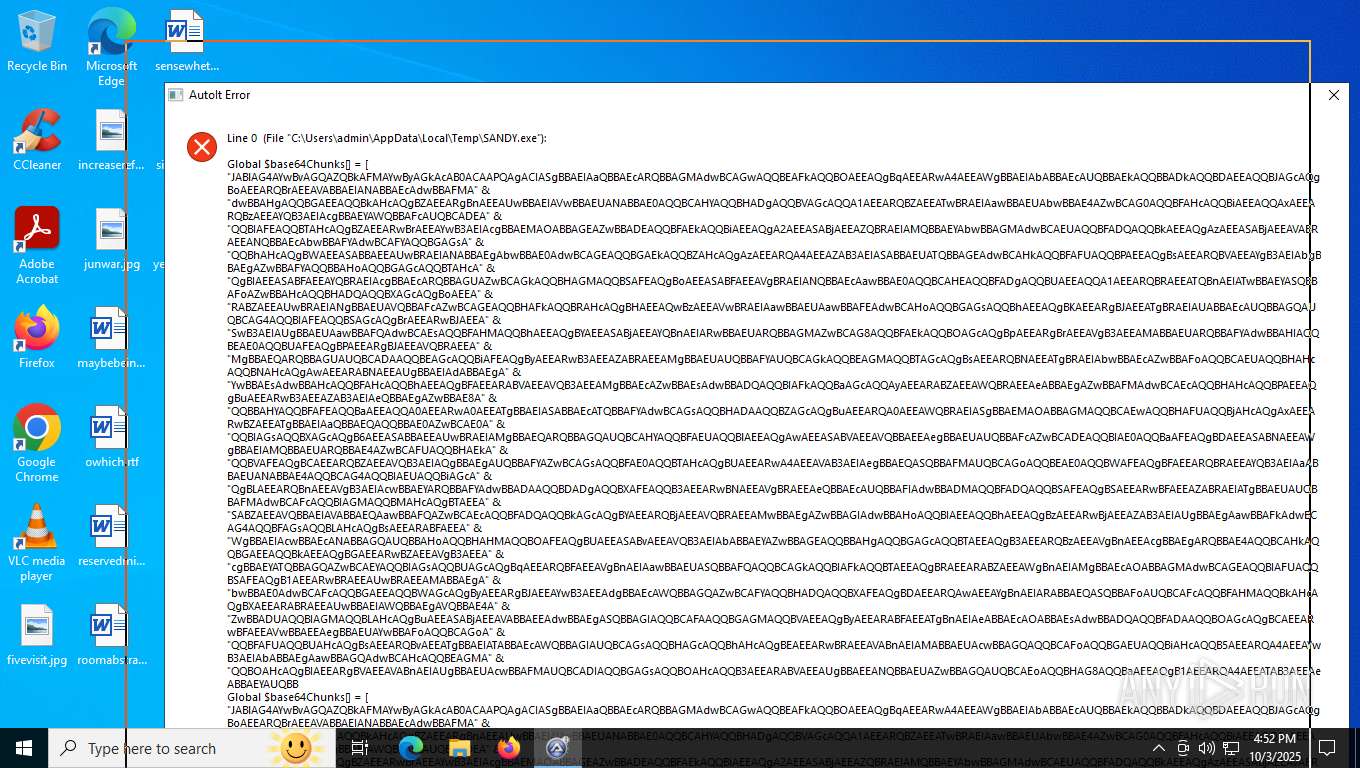The height and width of the screenshot is (768, 1360).
Task: Open Edge from the taskbar
Action: (x=411, y=748)
